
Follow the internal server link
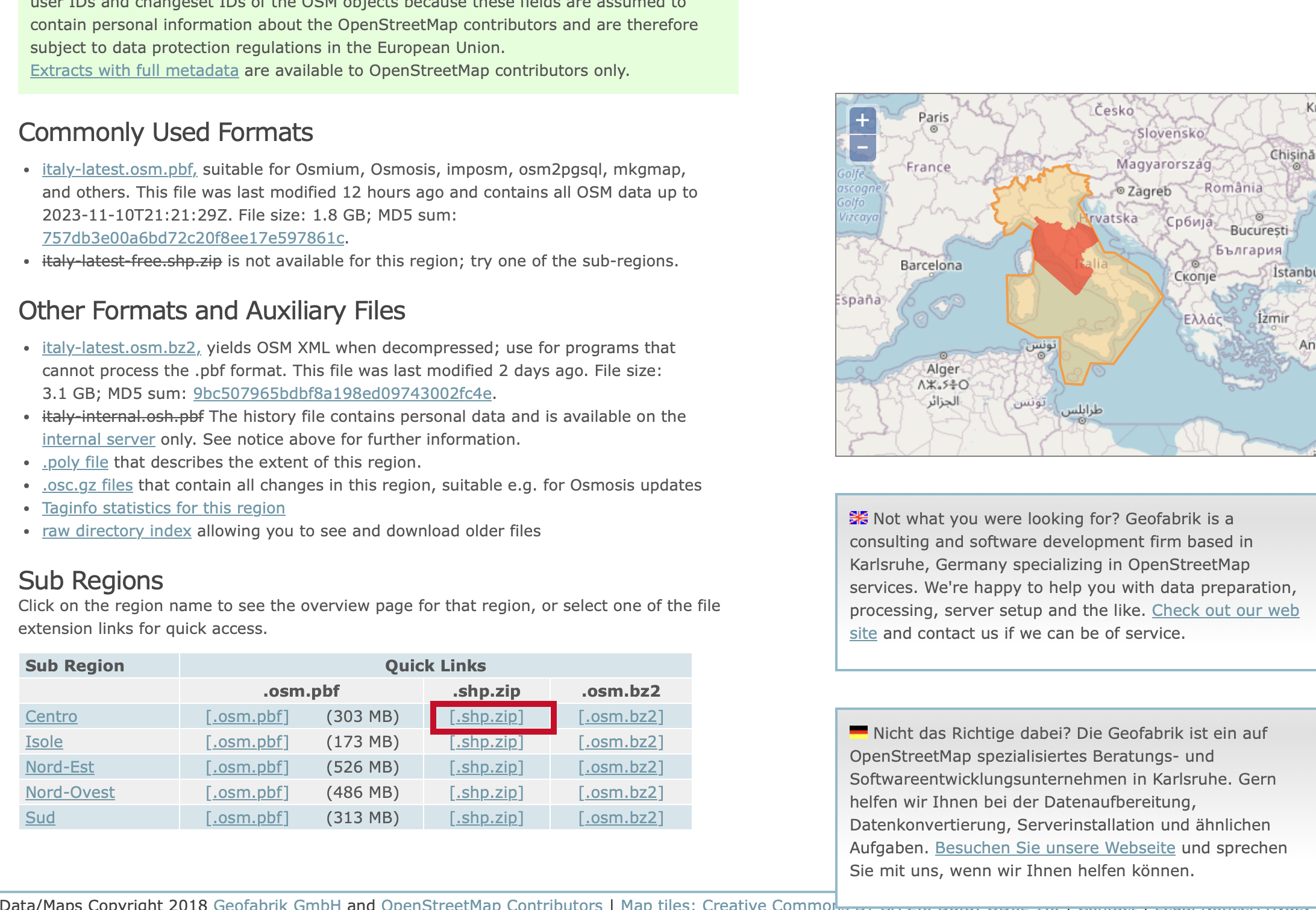coord(98,439)
